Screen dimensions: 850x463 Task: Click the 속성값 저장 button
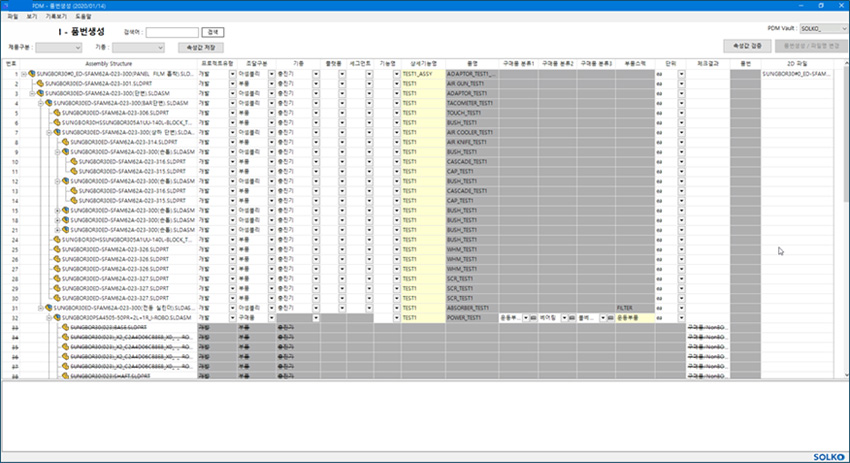200,47
